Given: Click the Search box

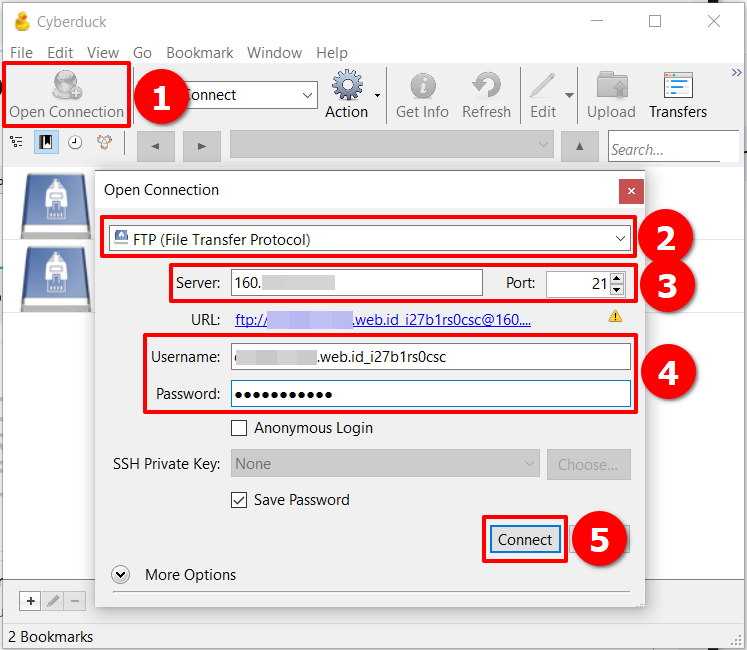Looking at the screenshot, I should (x=673, y=146).
